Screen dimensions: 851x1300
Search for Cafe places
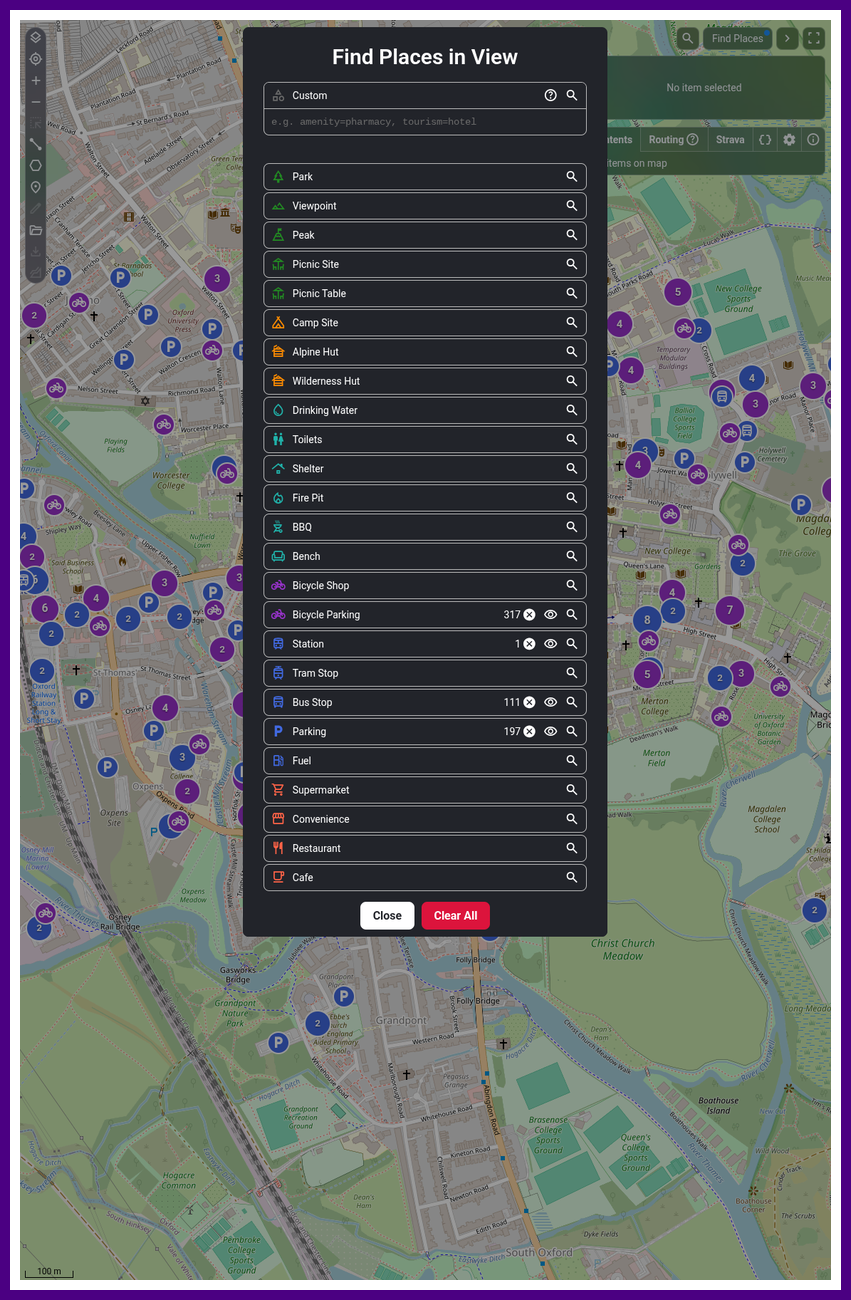572,878
